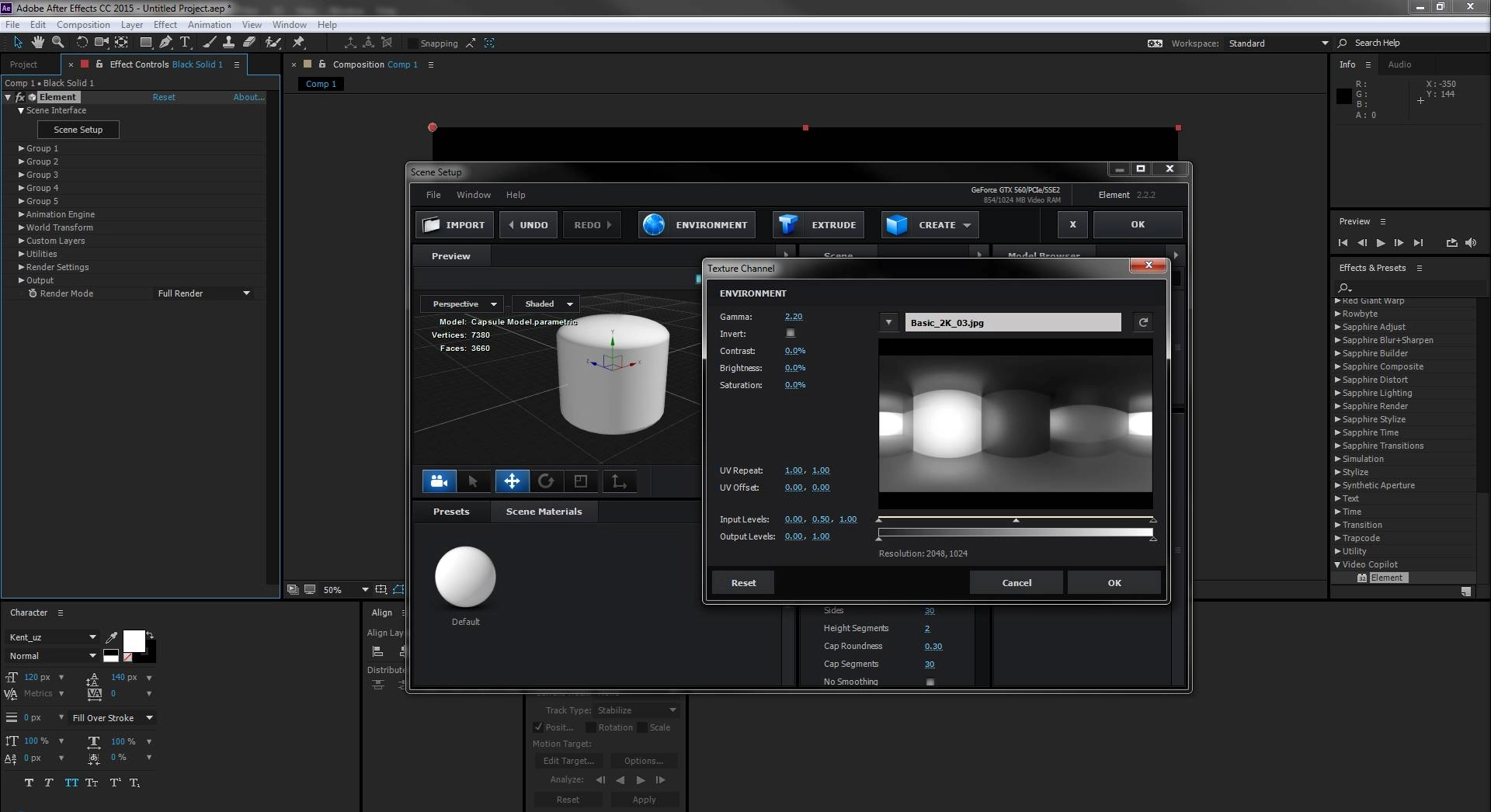This screenshot has width=1491, height=812.
Task: Activate the scale gizmo tool in preview
Action: pos(581,481)
